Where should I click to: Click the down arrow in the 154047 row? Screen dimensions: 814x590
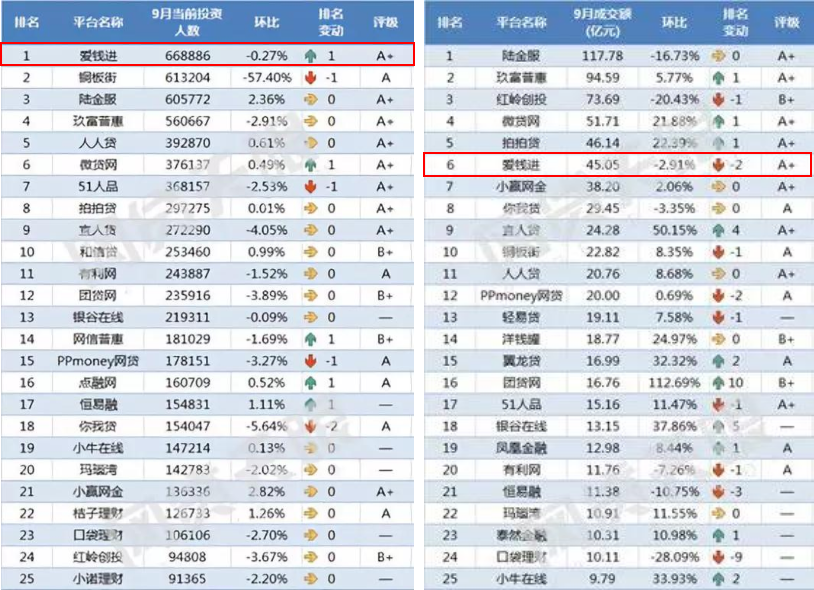310,427
